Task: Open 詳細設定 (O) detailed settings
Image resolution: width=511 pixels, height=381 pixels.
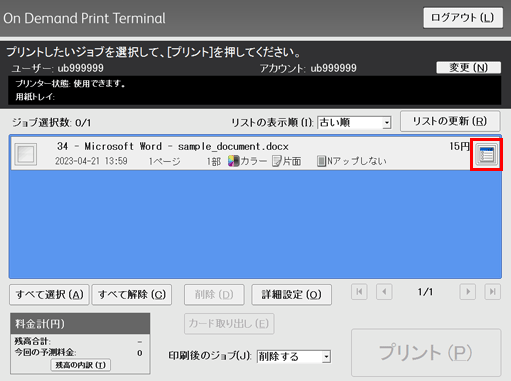Action: [x=291, y=295]
